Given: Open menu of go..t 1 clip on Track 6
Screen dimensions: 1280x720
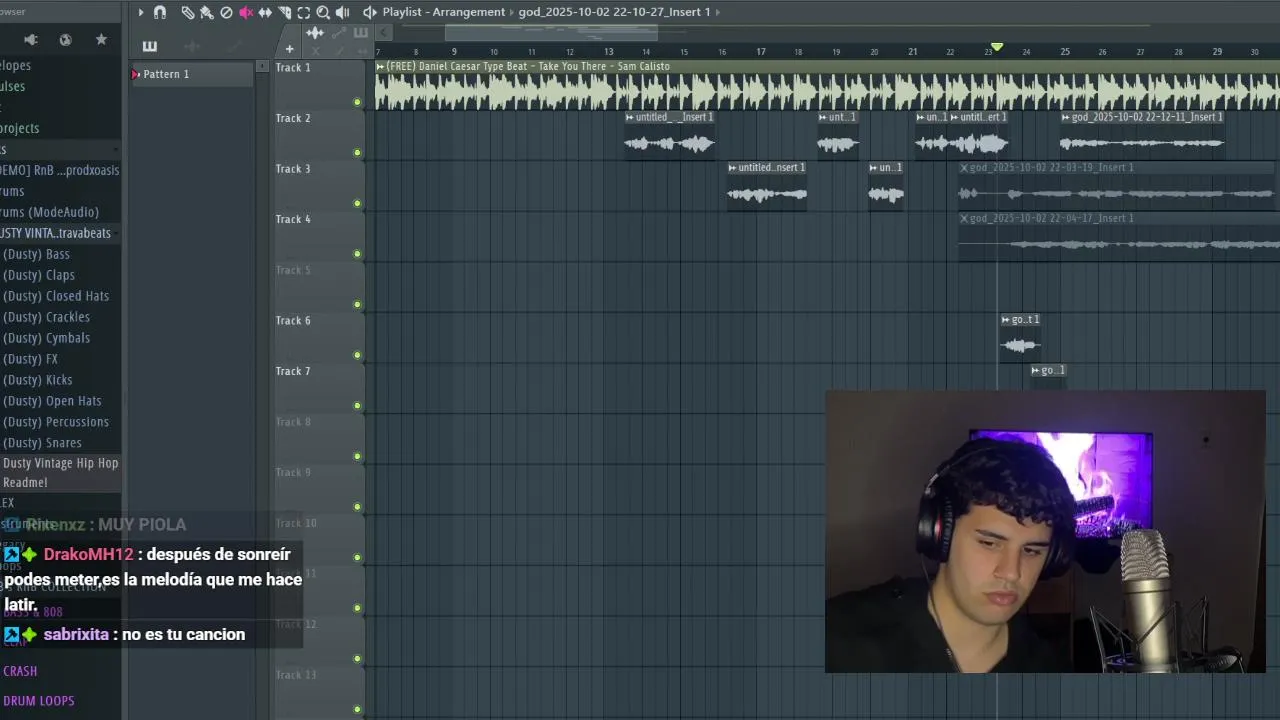Looking at the screenshot, I should click(x=1006, y=320).
